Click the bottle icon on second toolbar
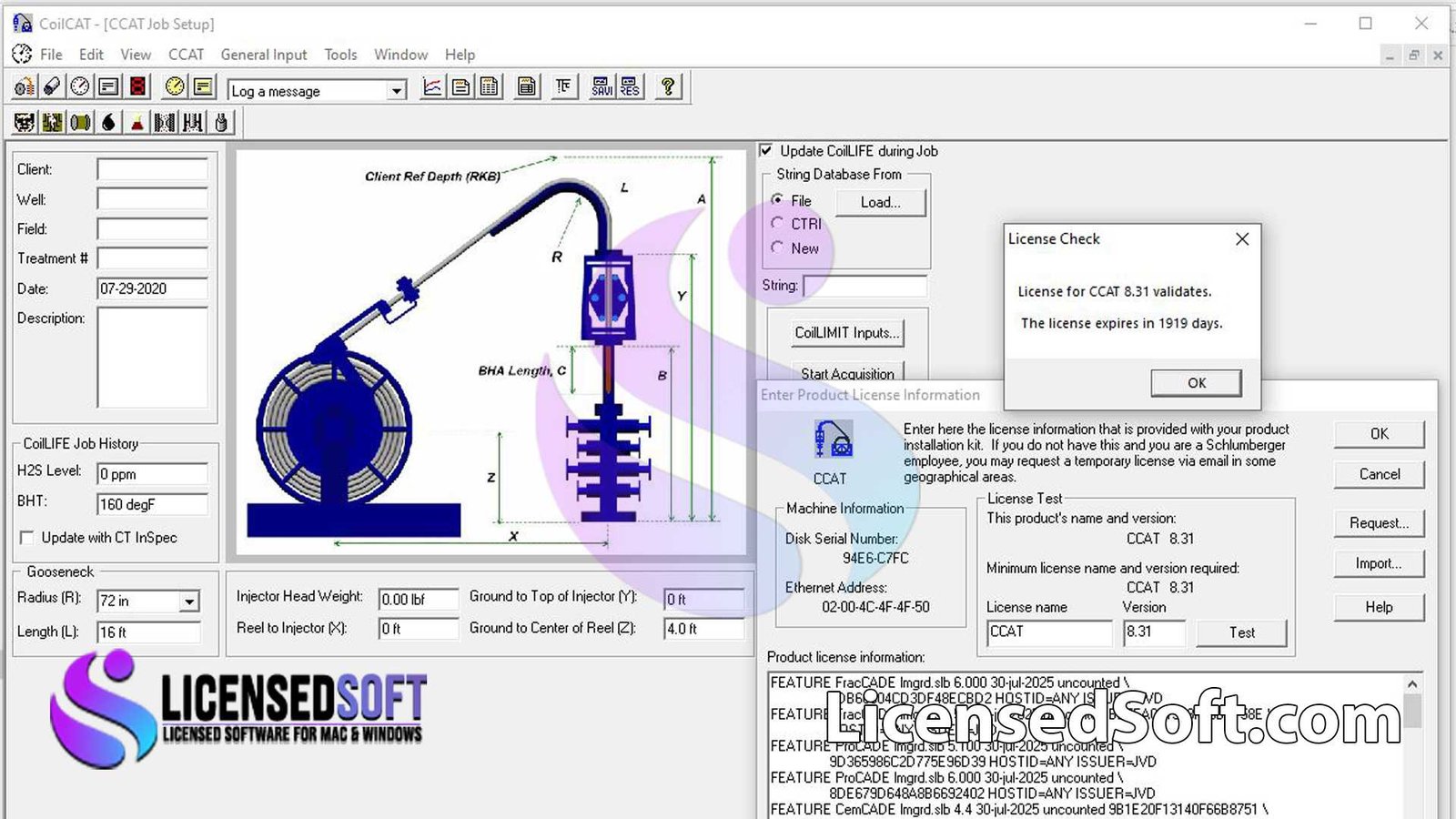1456x819 pixels. coord(221,122)
